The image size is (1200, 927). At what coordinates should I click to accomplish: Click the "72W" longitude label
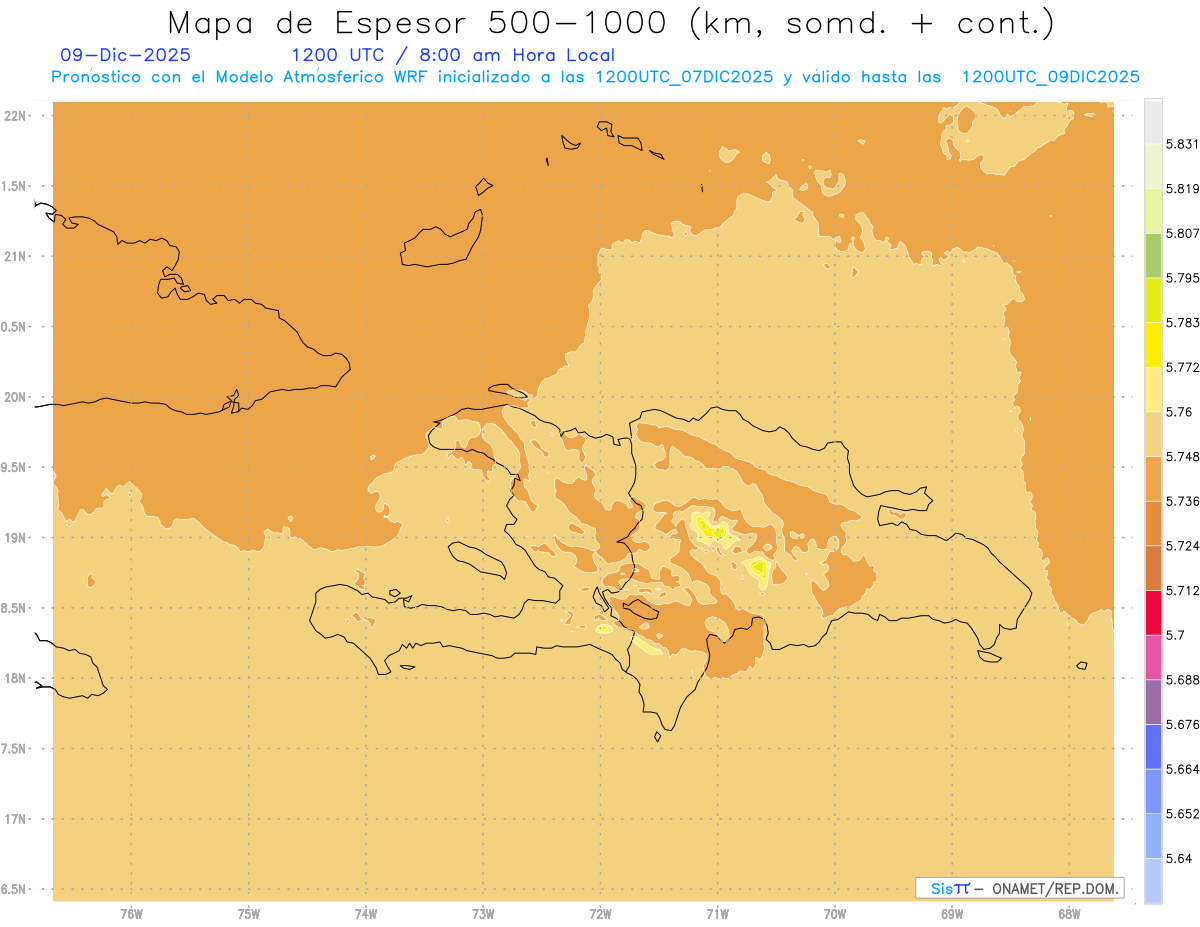[x=600, y=914]
